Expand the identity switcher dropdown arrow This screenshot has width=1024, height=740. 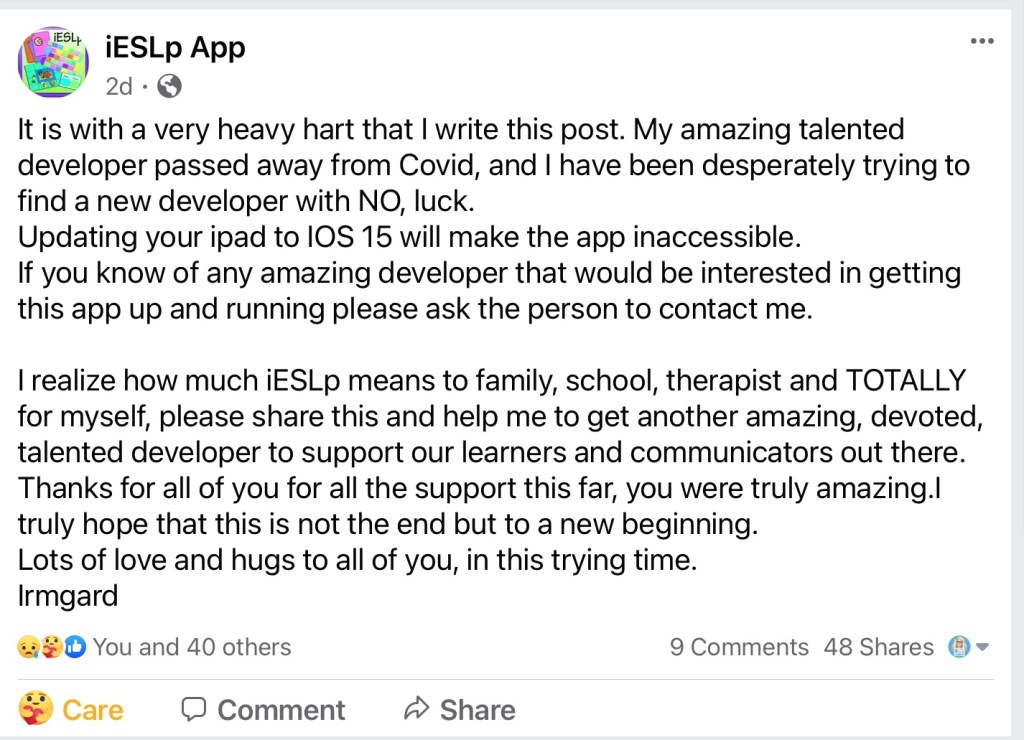click(982, 648)
